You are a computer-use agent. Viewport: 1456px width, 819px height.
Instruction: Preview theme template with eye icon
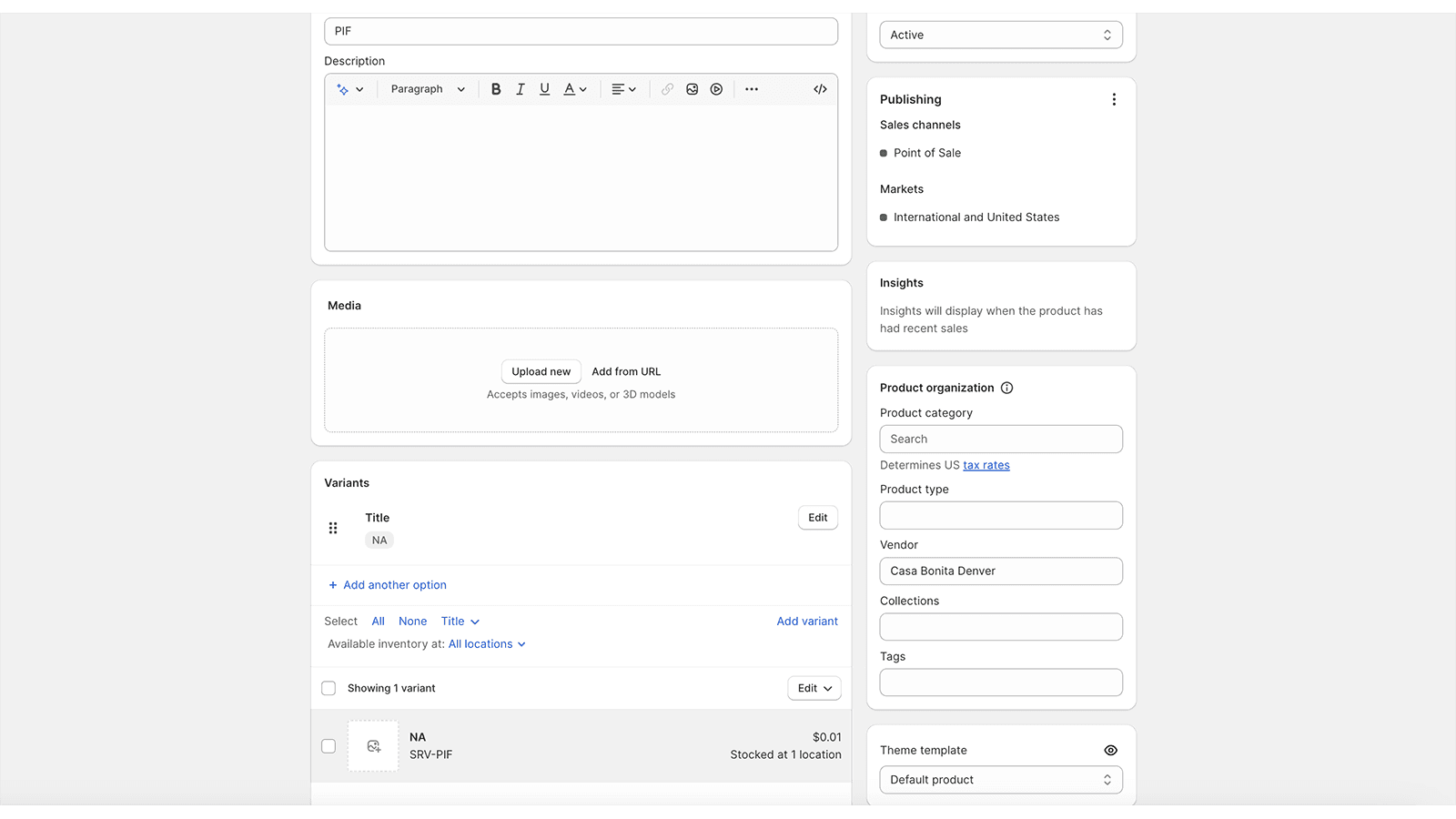click(1110, 751)
